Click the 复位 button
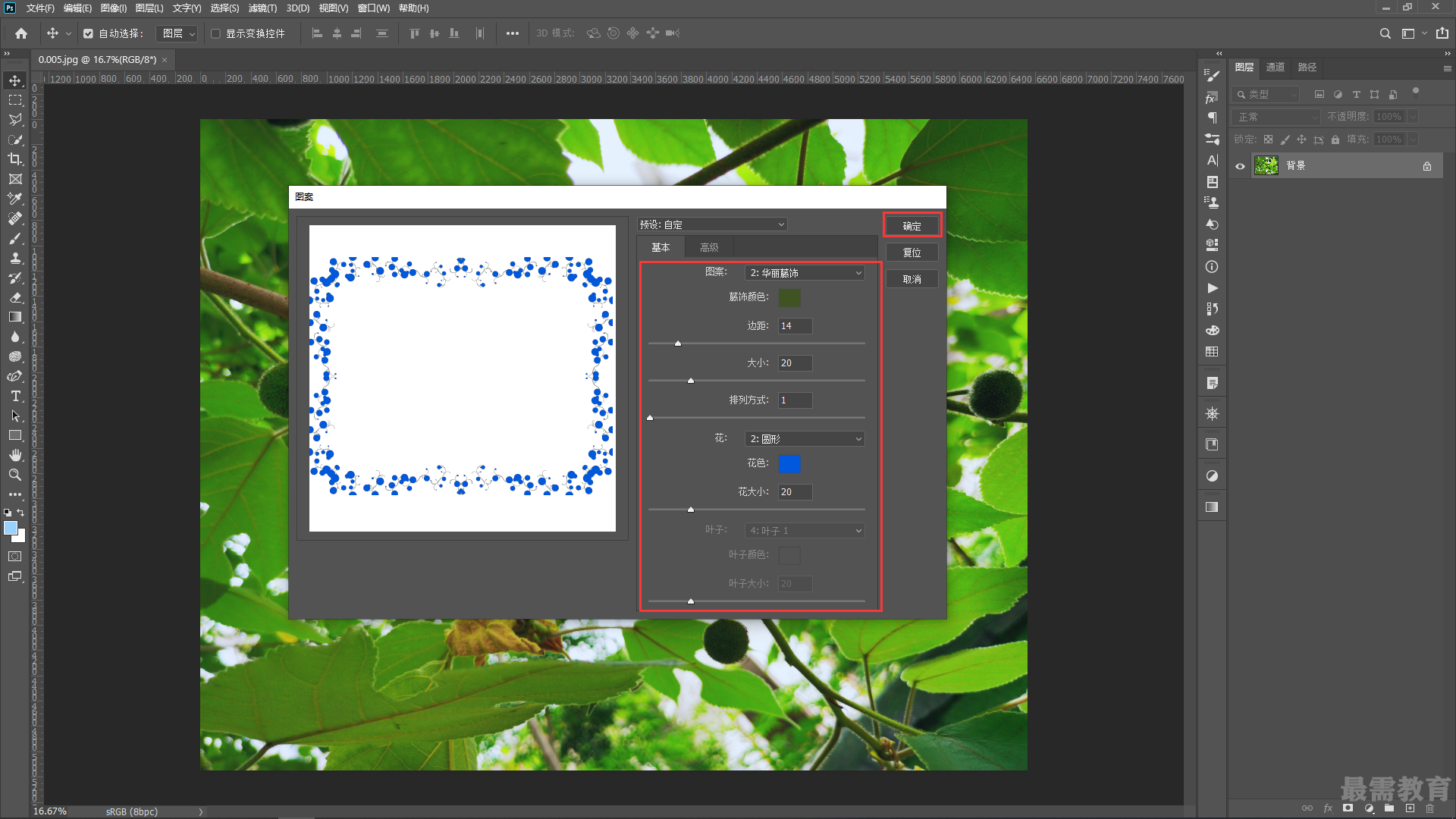This screenshot has width=1456, height=819. point(912,253)
